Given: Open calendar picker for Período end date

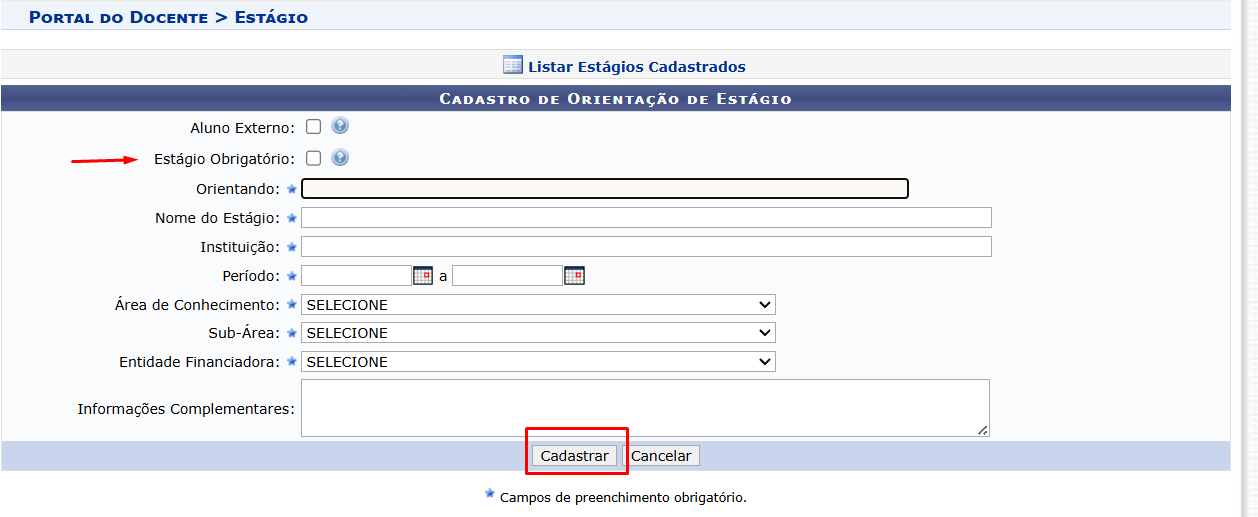Looking at the screenshot, I should tap(574, 276).
